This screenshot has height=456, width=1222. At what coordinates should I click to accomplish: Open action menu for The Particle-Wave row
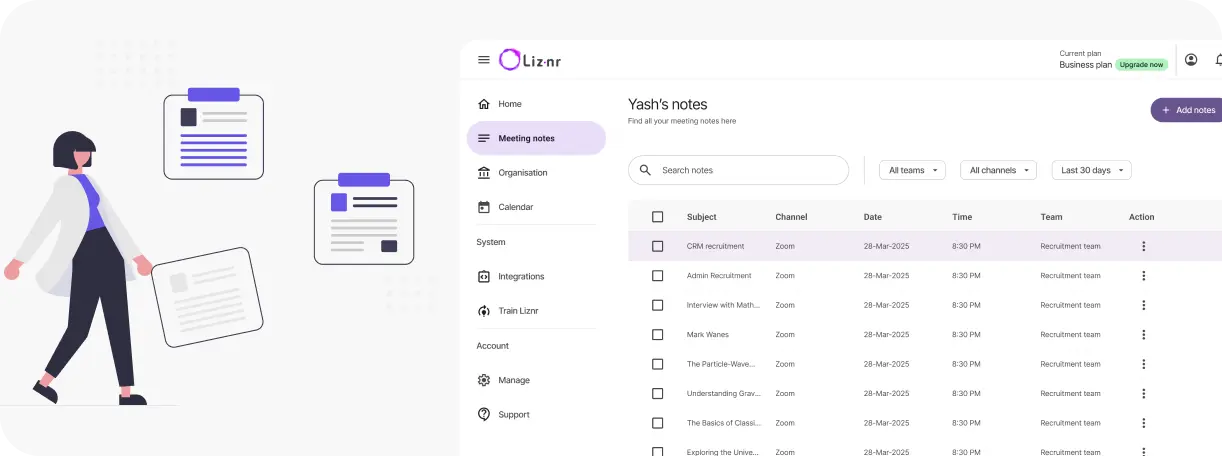[x=1144, y=364]
